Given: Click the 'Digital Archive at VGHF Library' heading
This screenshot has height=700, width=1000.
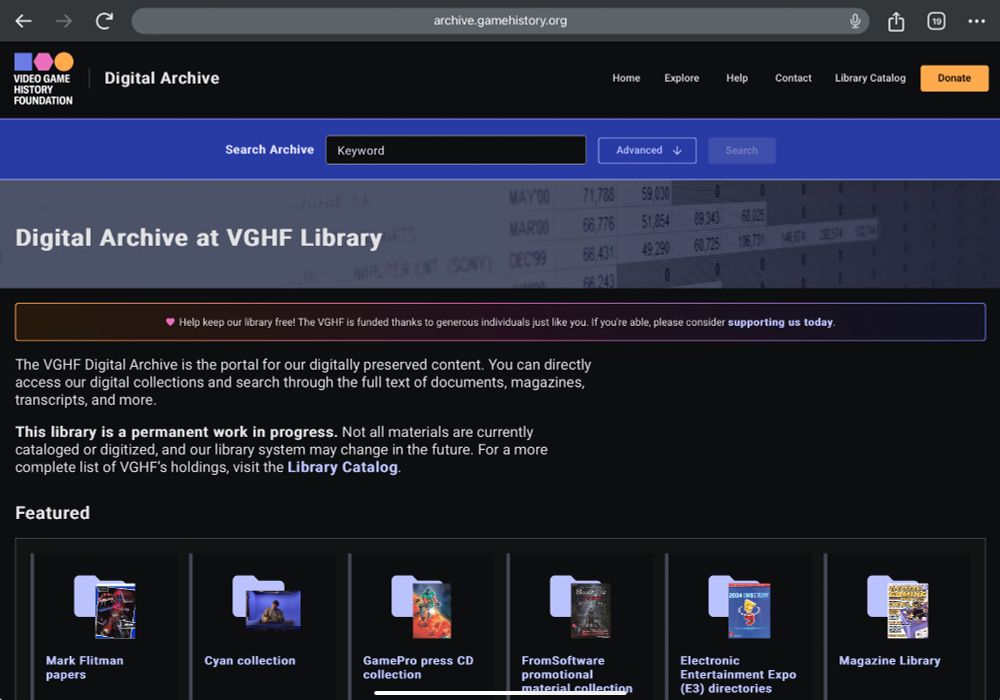Looking at the screenshot, I should [x=198, y=238].
